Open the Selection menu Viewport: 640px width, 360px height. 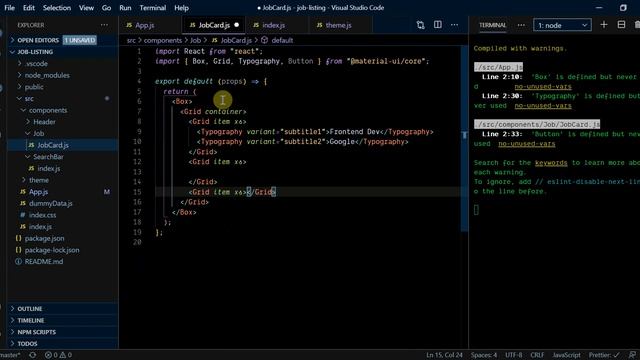(x=57, y=8)
